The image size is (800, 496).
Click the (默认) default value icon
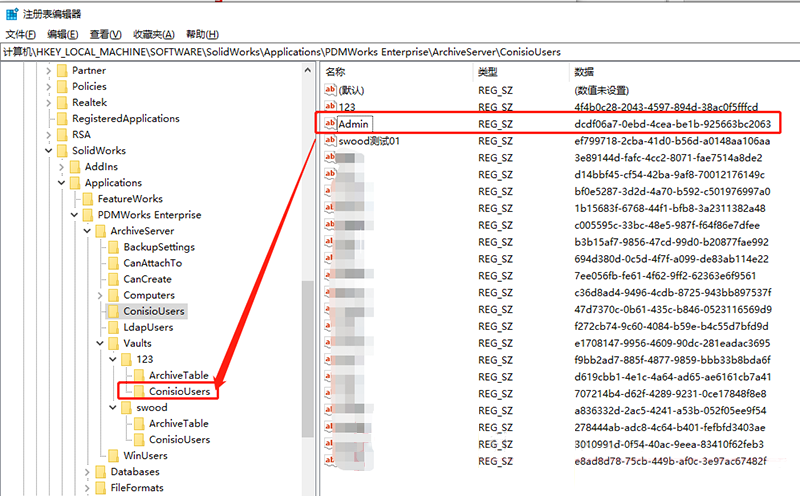coord(330,90)
